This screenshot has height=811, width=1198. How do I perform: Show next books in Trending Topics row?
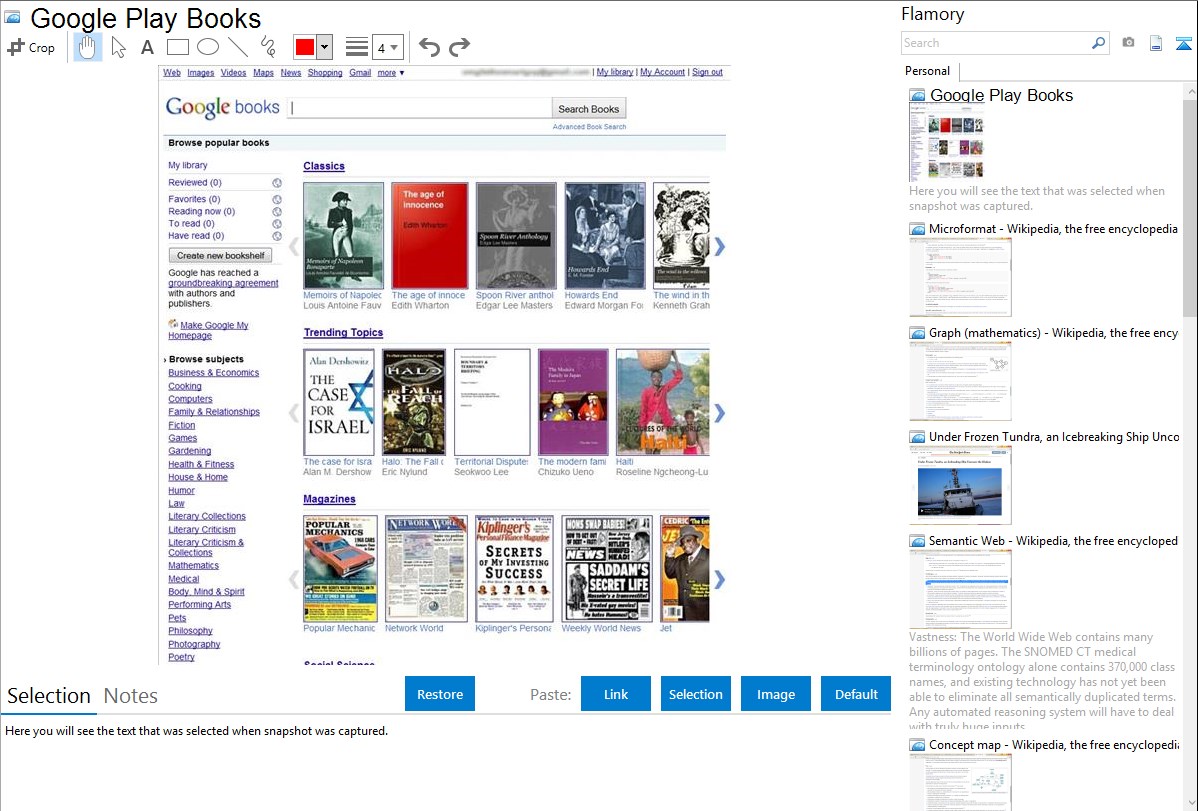pyautogui.click(x=719, y=413)
